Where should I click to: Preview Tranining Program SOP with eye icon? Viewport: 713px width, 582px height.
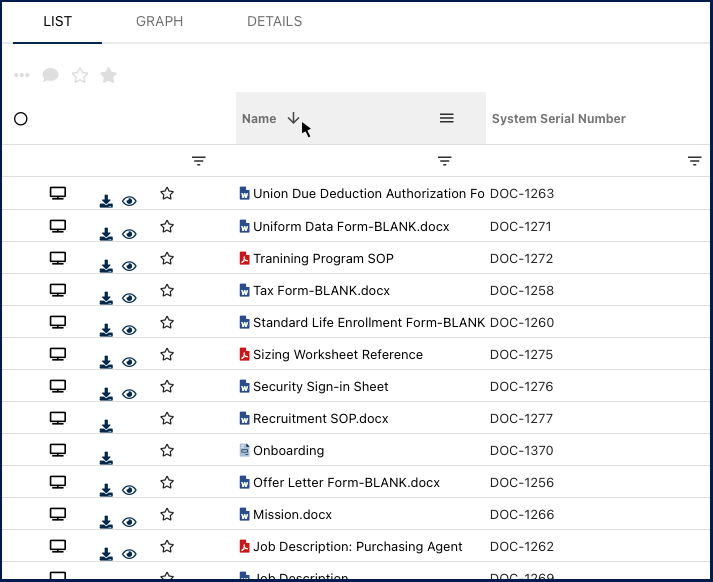[x=129, y=266]
